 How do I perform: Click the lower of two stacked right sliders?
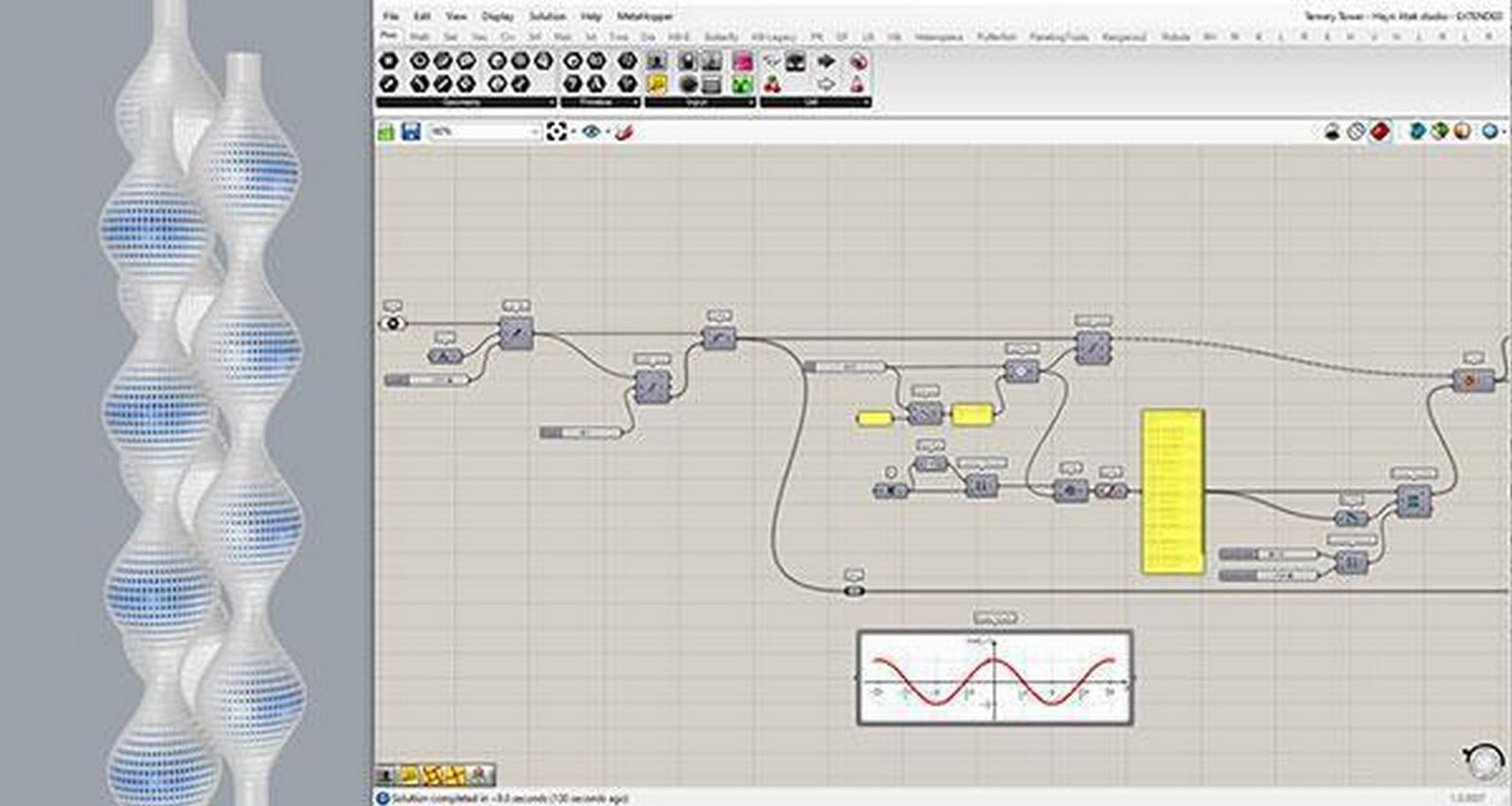pyautogui.click(x=1269, y=574)
